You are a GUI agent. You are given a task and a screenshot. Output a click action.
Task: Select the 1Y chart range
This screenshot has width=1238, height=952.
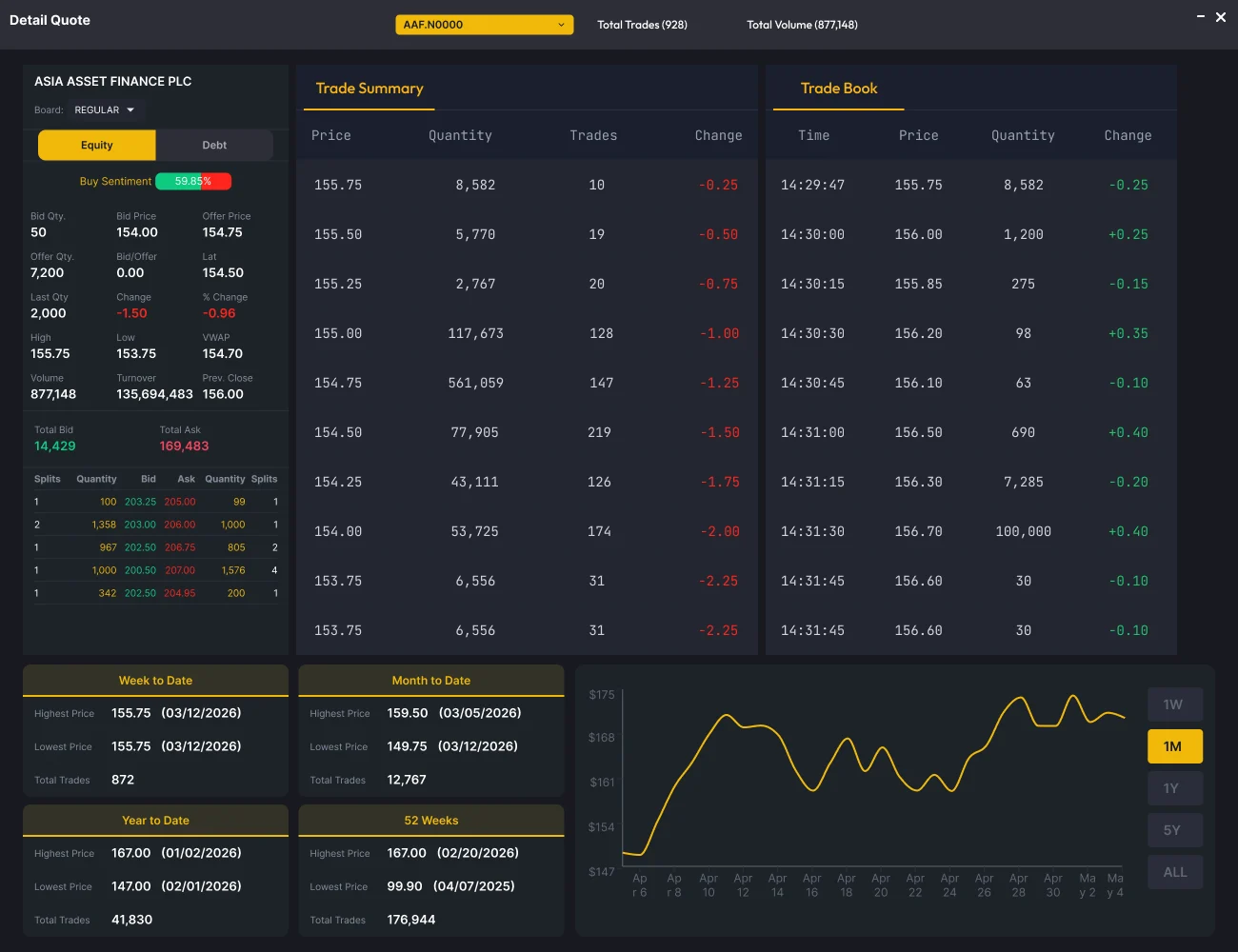1175,788
